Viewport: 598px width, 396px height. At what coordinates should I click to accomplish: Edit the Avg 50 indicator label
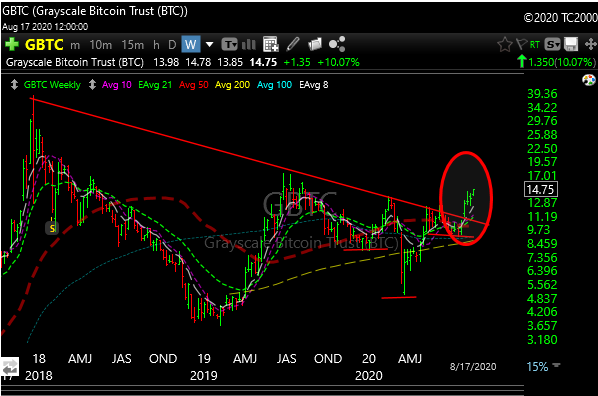[x=194, y=85]
